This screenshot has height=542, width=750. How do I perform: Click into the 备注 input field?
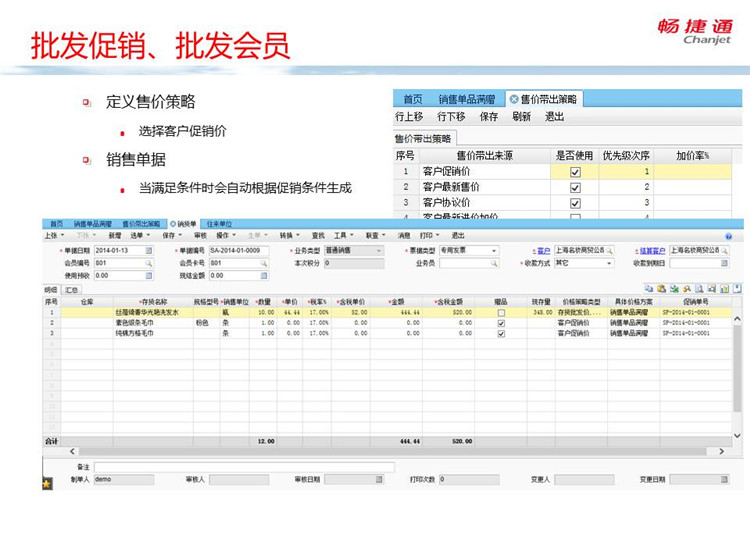244,467
